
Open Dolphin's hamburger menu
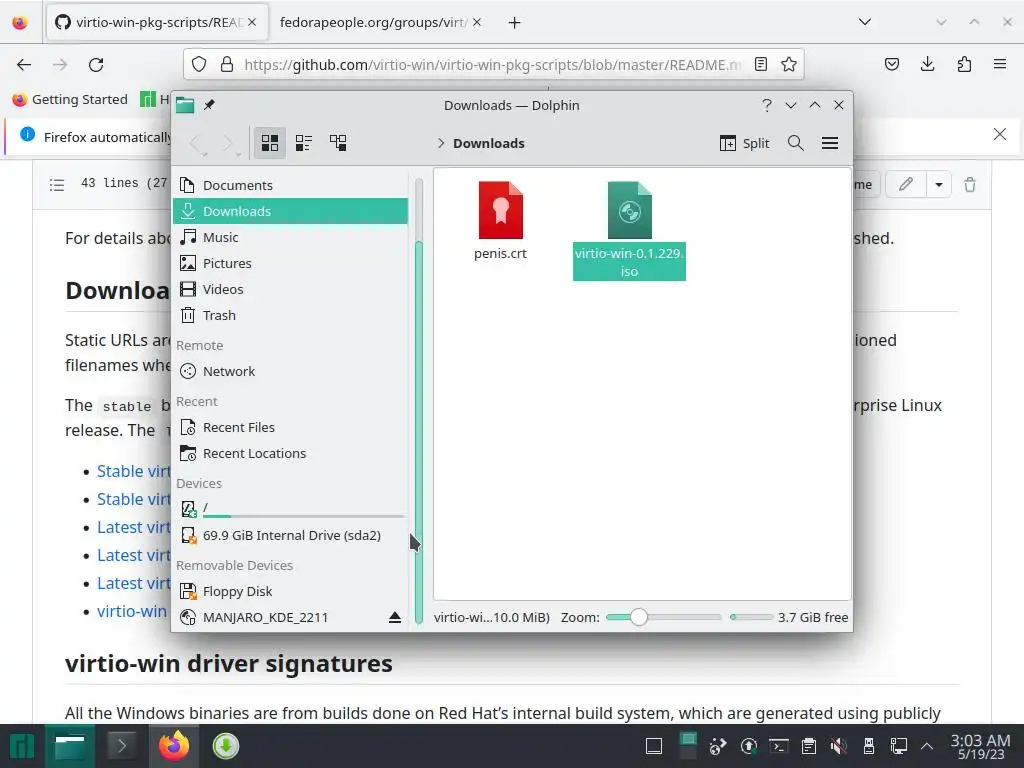[x=830, y=143]
